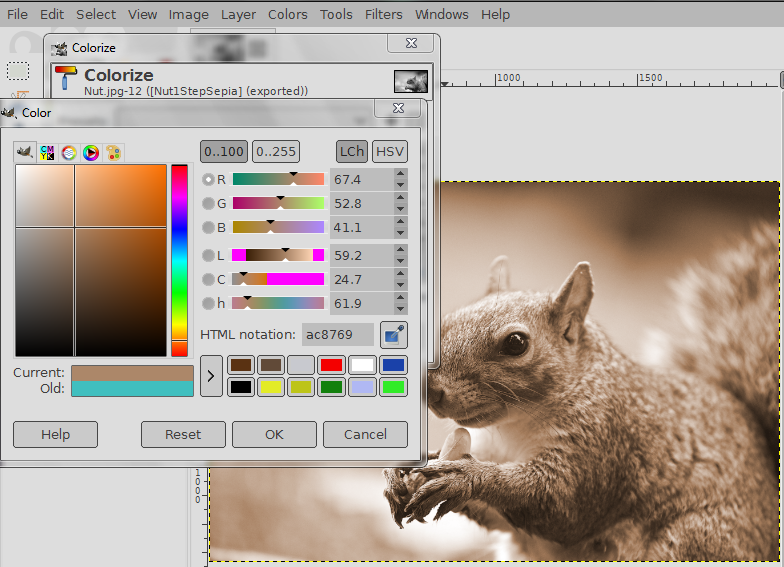The image size is (784, 567).
Task: Open the Filters menu
Action: pos(383,14)
